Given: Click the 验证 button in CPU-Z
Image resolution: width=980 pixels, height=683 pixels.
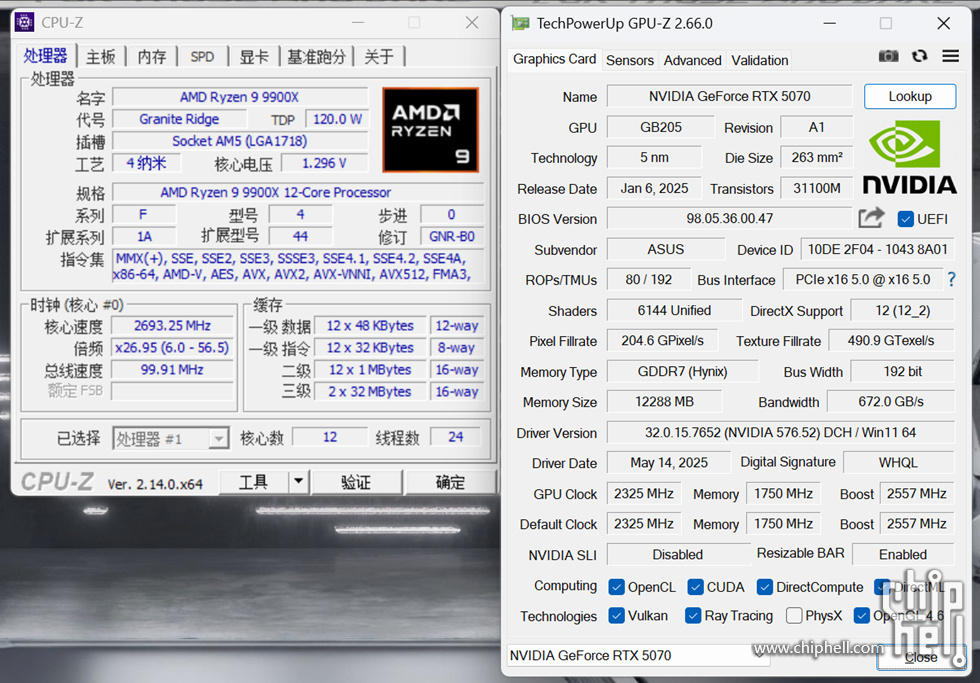Looking at the screenshot, I should (x=356, y=482).
